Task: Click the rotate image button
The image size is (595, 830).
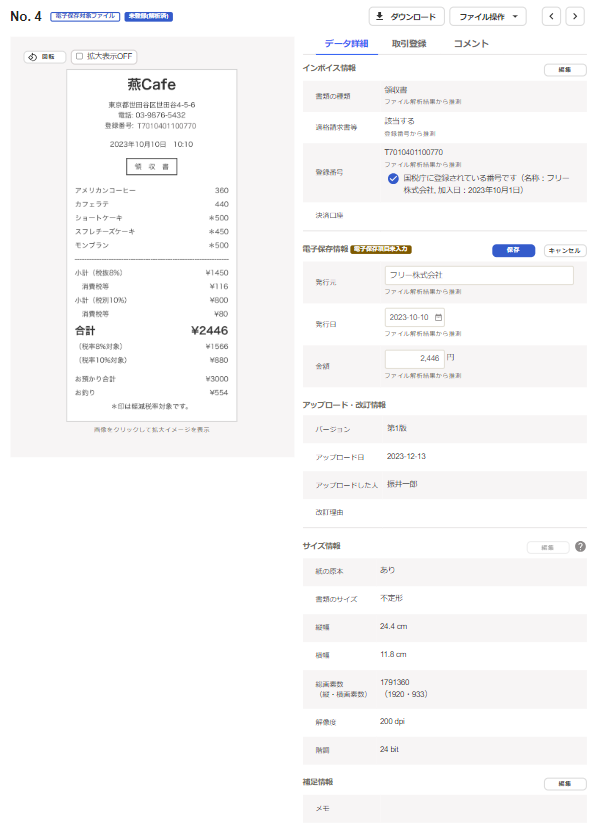Action: point(44,57)
